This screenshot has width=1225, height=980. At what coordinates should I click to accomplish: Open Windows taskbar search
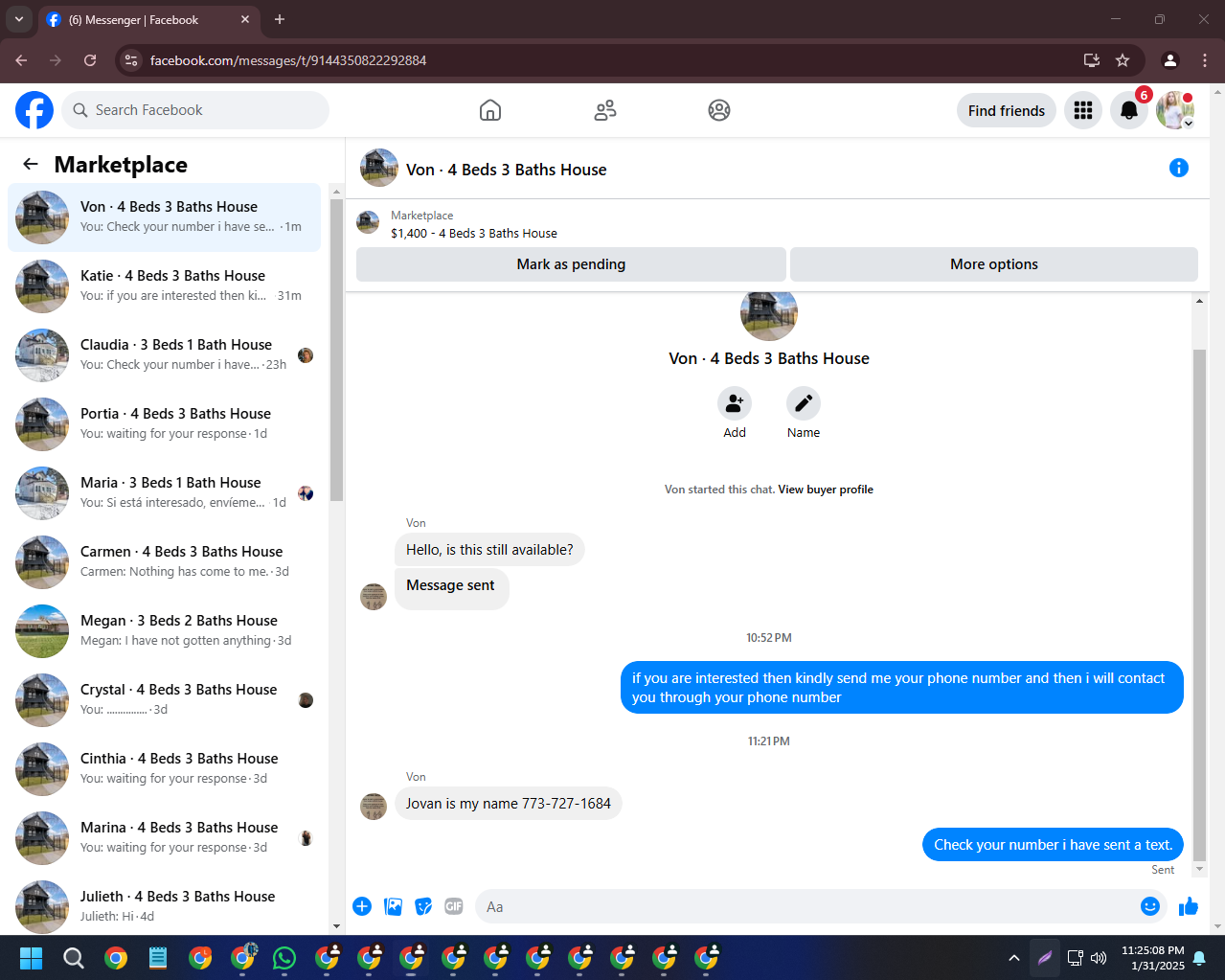coord(74,957)
